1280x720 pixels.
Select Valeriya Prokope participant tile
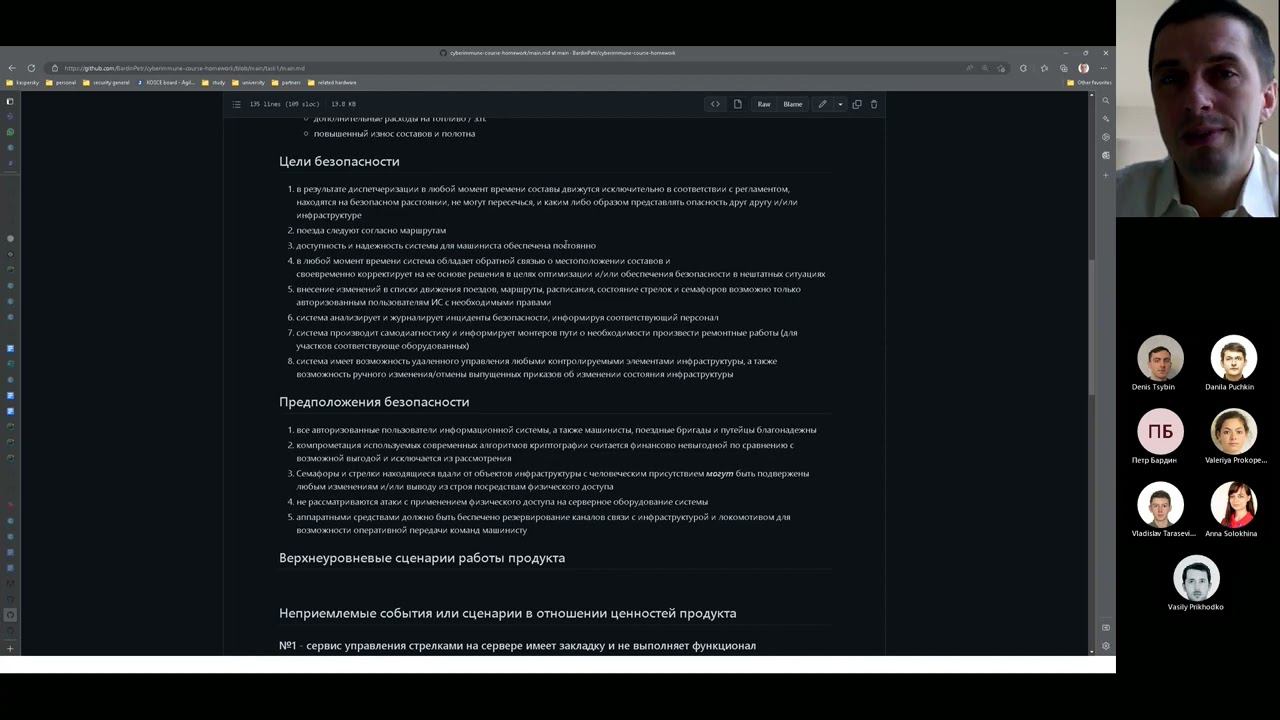pos(1234,437)
